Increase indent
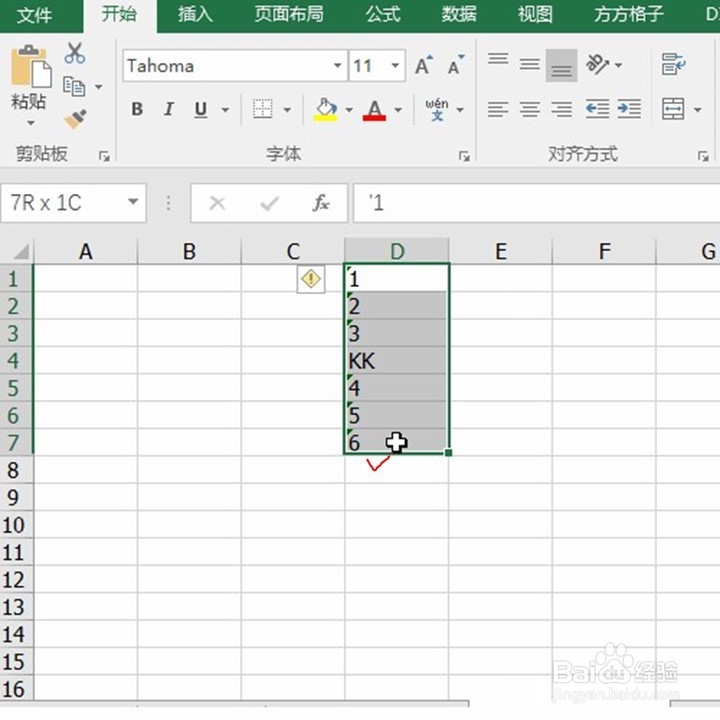 (629, 109)
